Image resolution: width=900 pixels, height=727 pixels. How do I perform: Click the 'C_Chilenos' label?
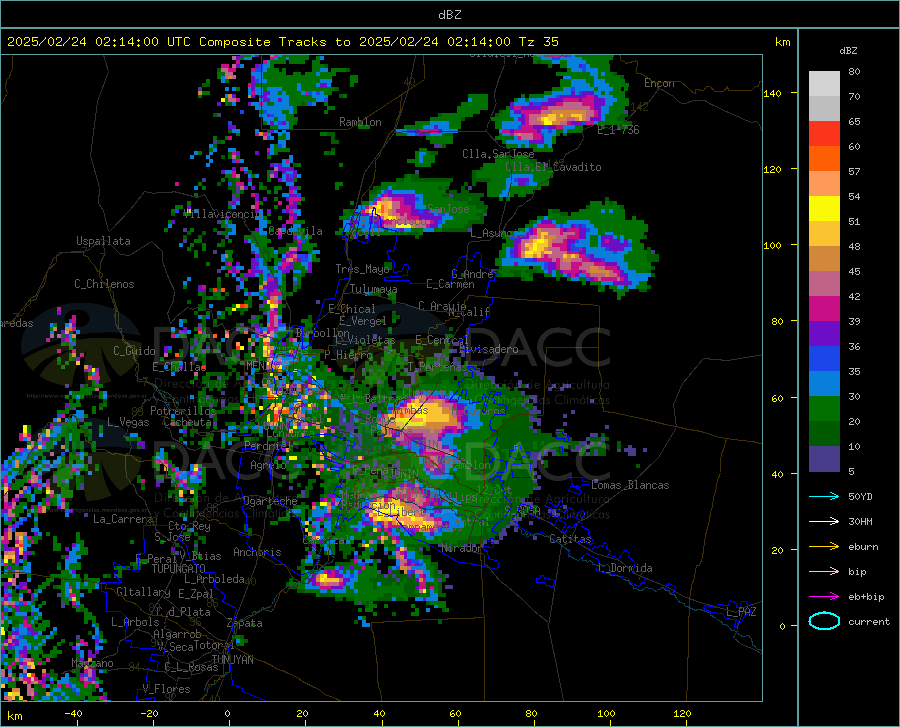click(x=104, y=284)
